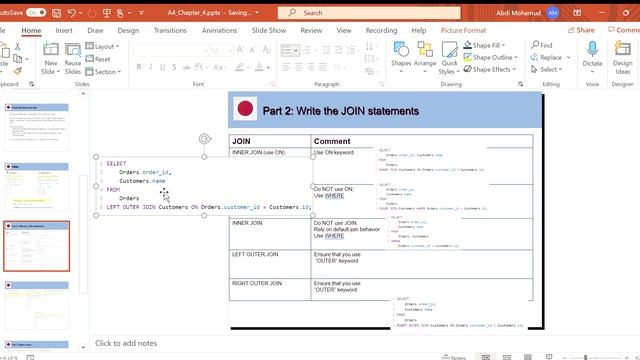This screenshot has height=360, width=640.
Task: Click to add notes area
Action: click(126, 343)
